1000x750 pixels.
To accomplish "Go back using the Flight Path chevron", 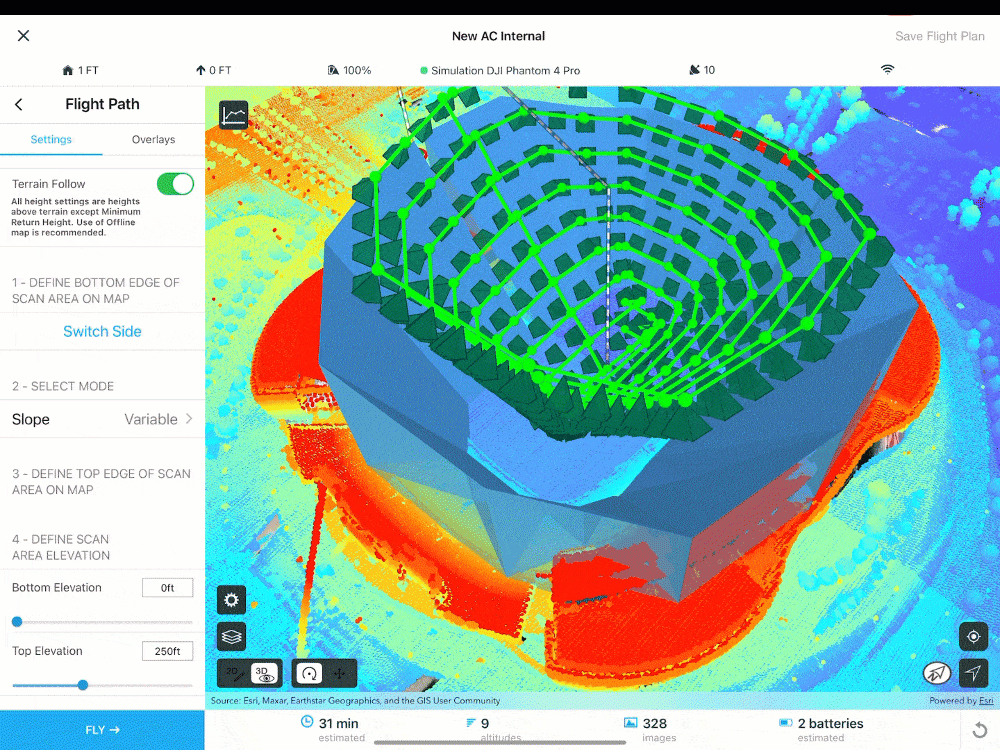I will coord(18,104).
